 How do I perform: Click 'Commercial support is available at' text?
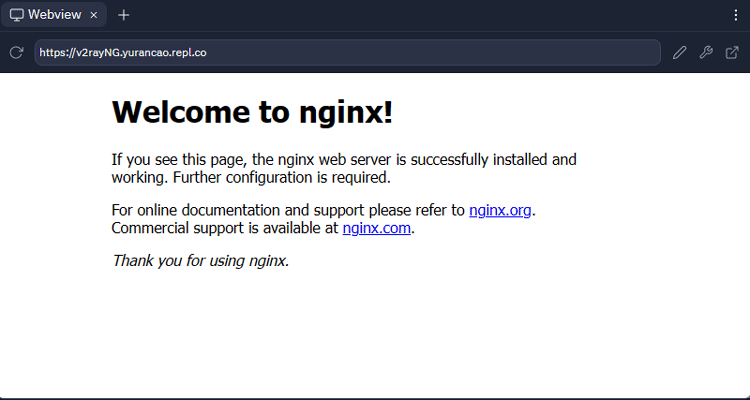point(225,228)
